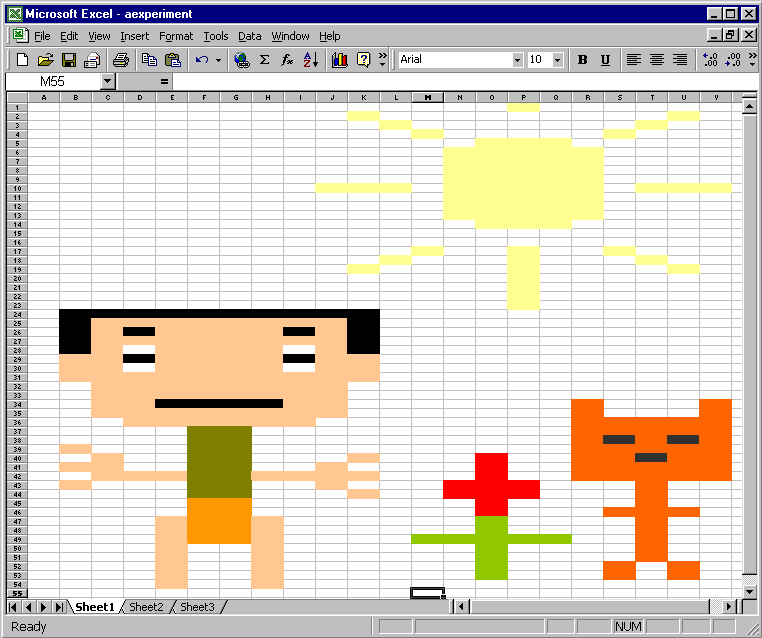The height and width of the screenshot is (638, 762).
Task: Click the New workbook icon
Action: (x=22, y=60)
